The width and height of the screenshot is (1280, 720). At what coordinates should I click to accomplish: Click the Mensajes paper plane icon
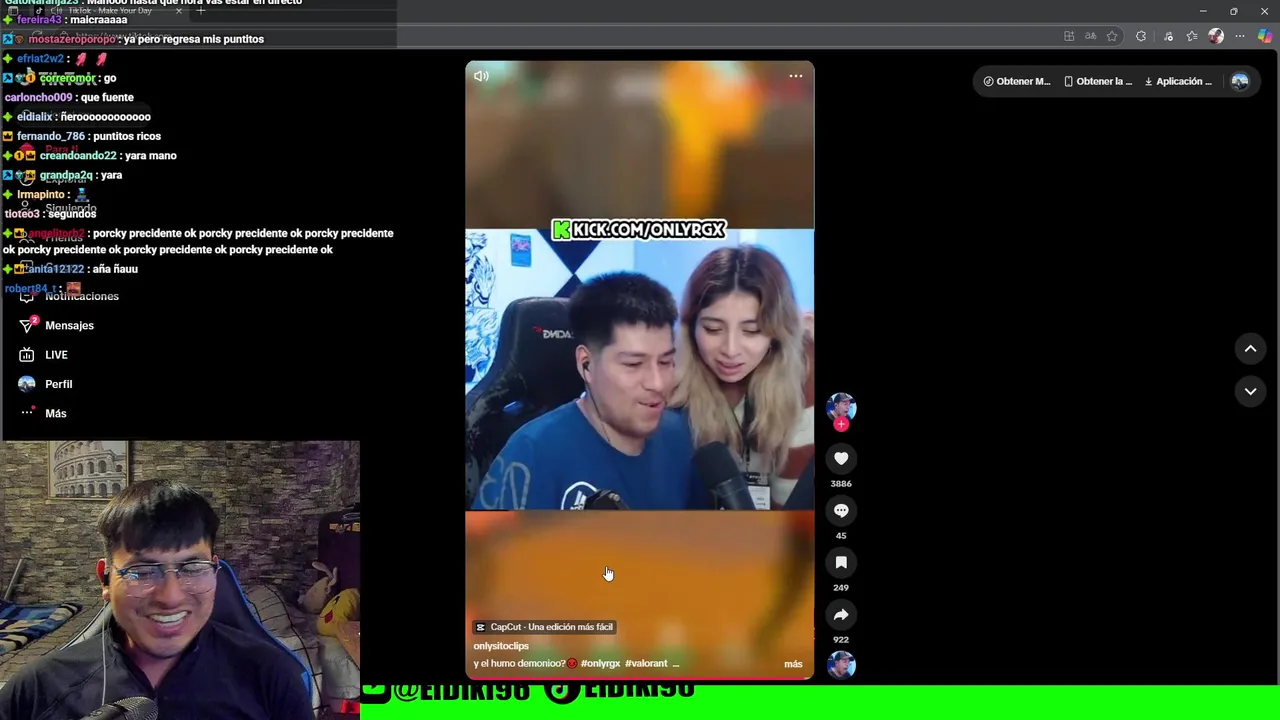[x=27, y=325]
